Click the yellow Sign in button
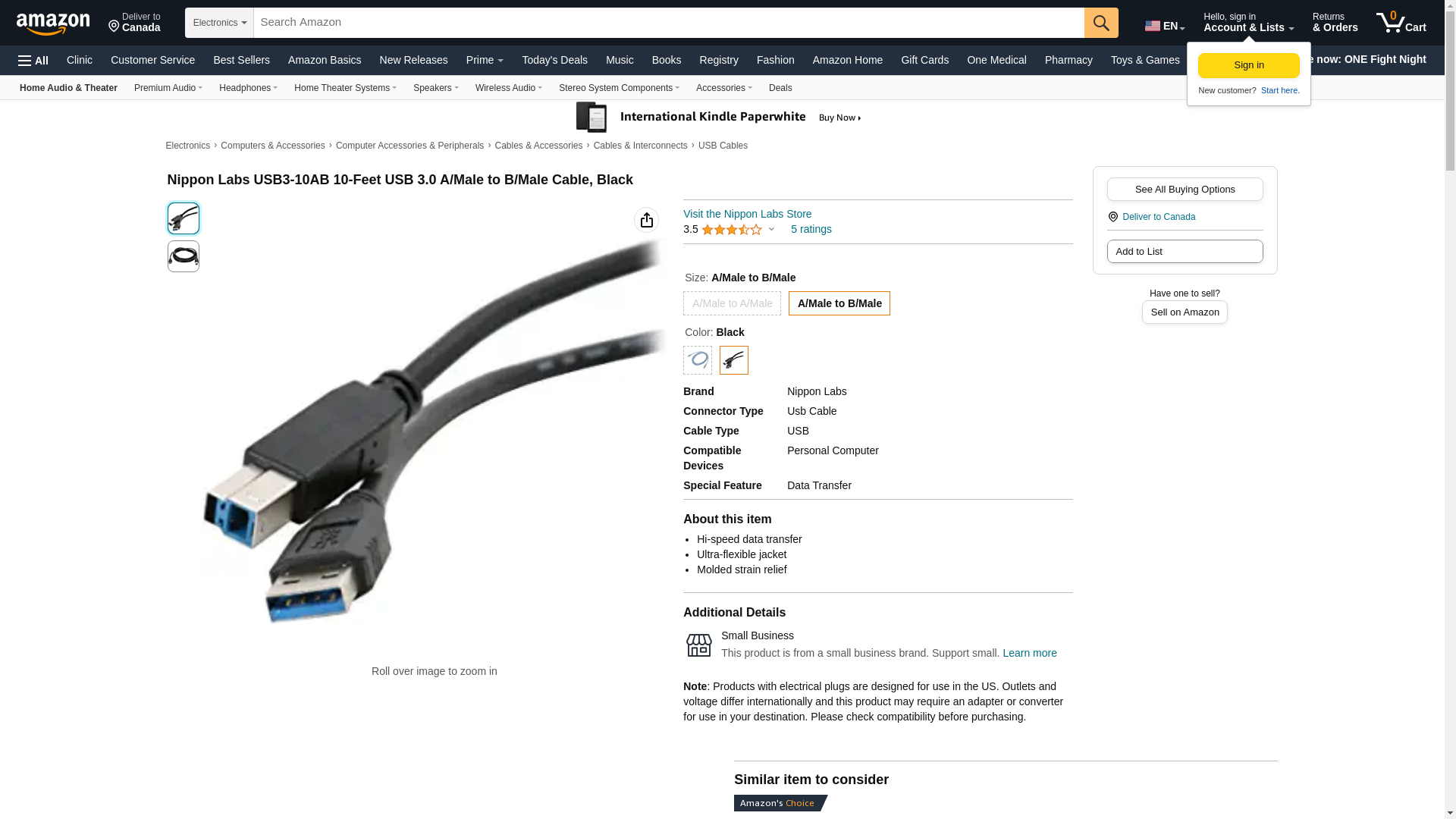The image size is (1456, 819). [x=1249, y=65]
